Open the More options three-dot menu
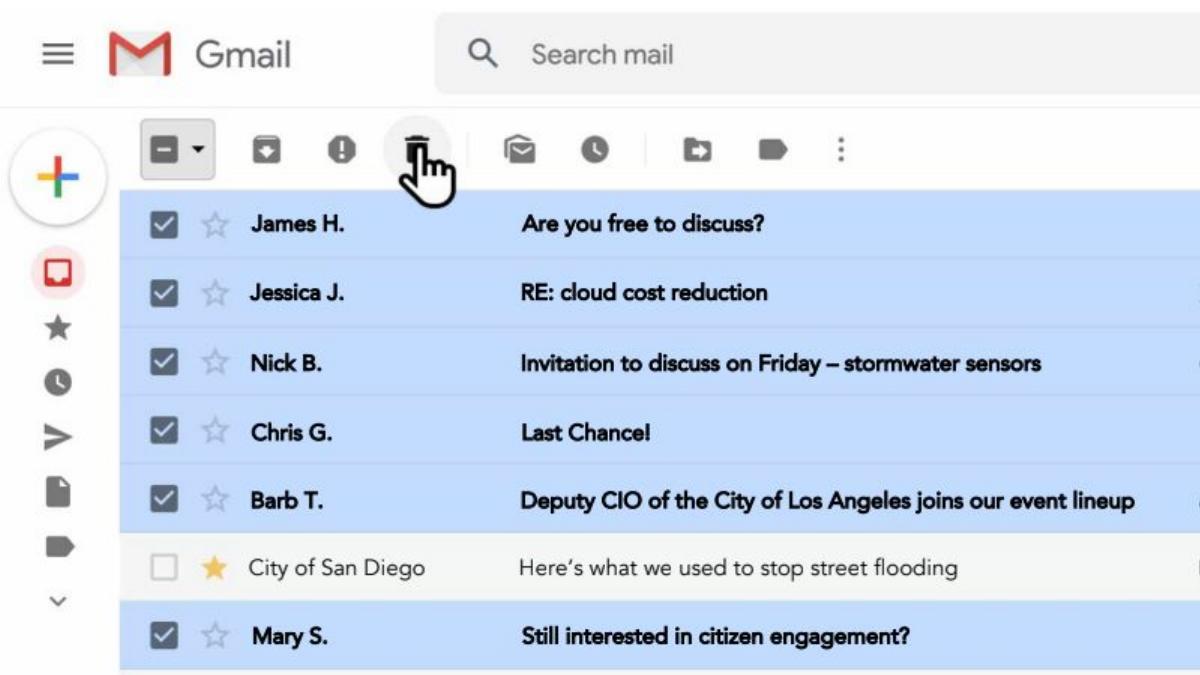 point(841,150)
